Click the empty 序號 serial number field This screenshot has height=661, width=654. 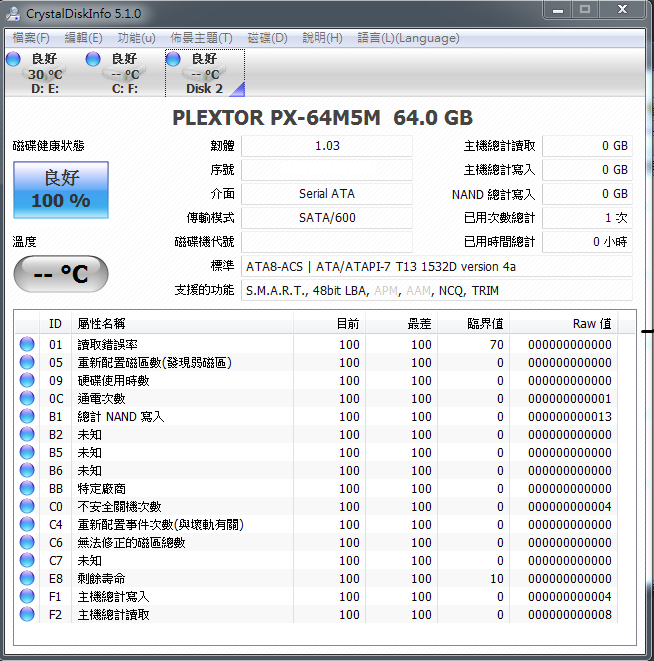click(327, 170)
